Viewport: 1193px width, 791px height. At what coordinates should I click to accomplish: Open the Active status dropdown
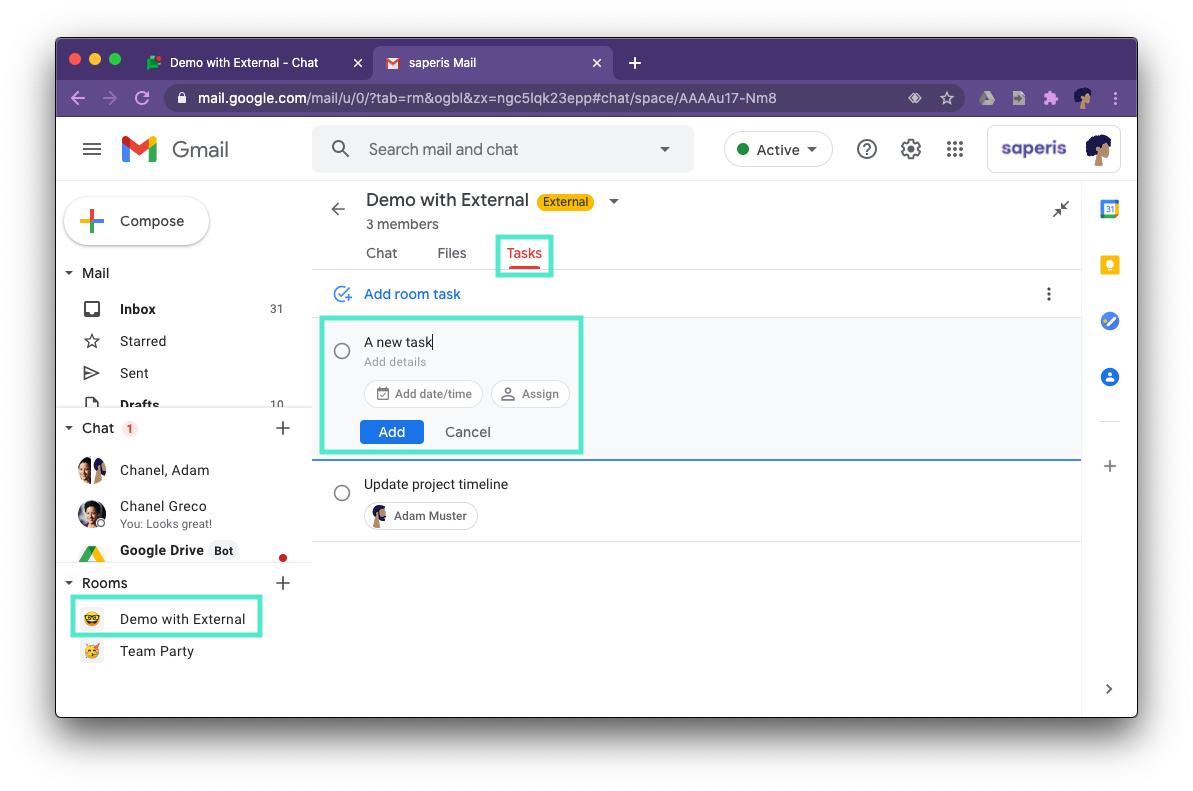pos(778,148)
